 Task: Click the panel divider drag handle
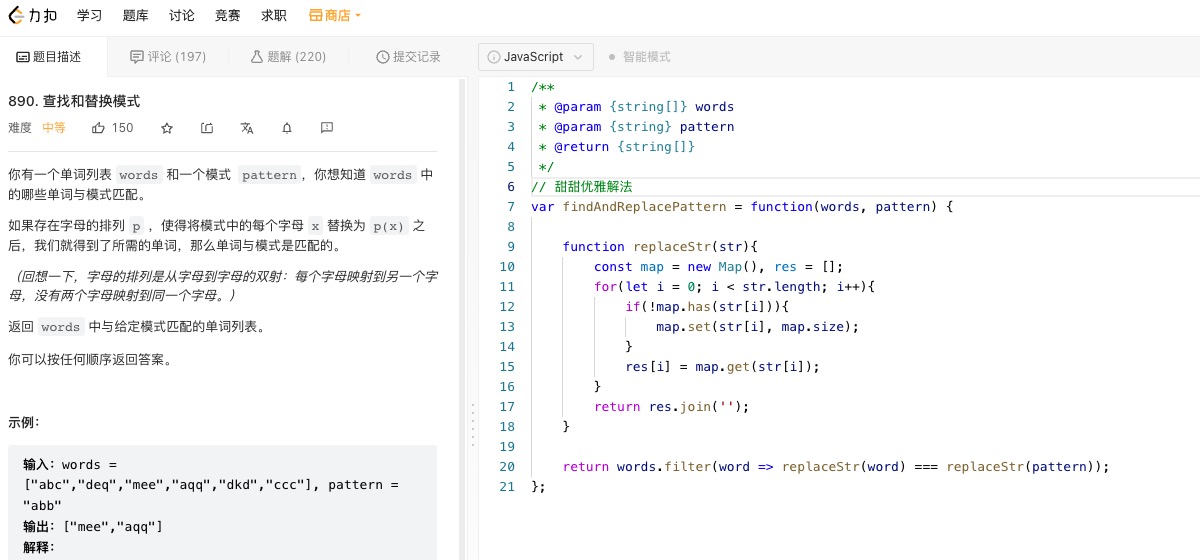tap(472, 425)
